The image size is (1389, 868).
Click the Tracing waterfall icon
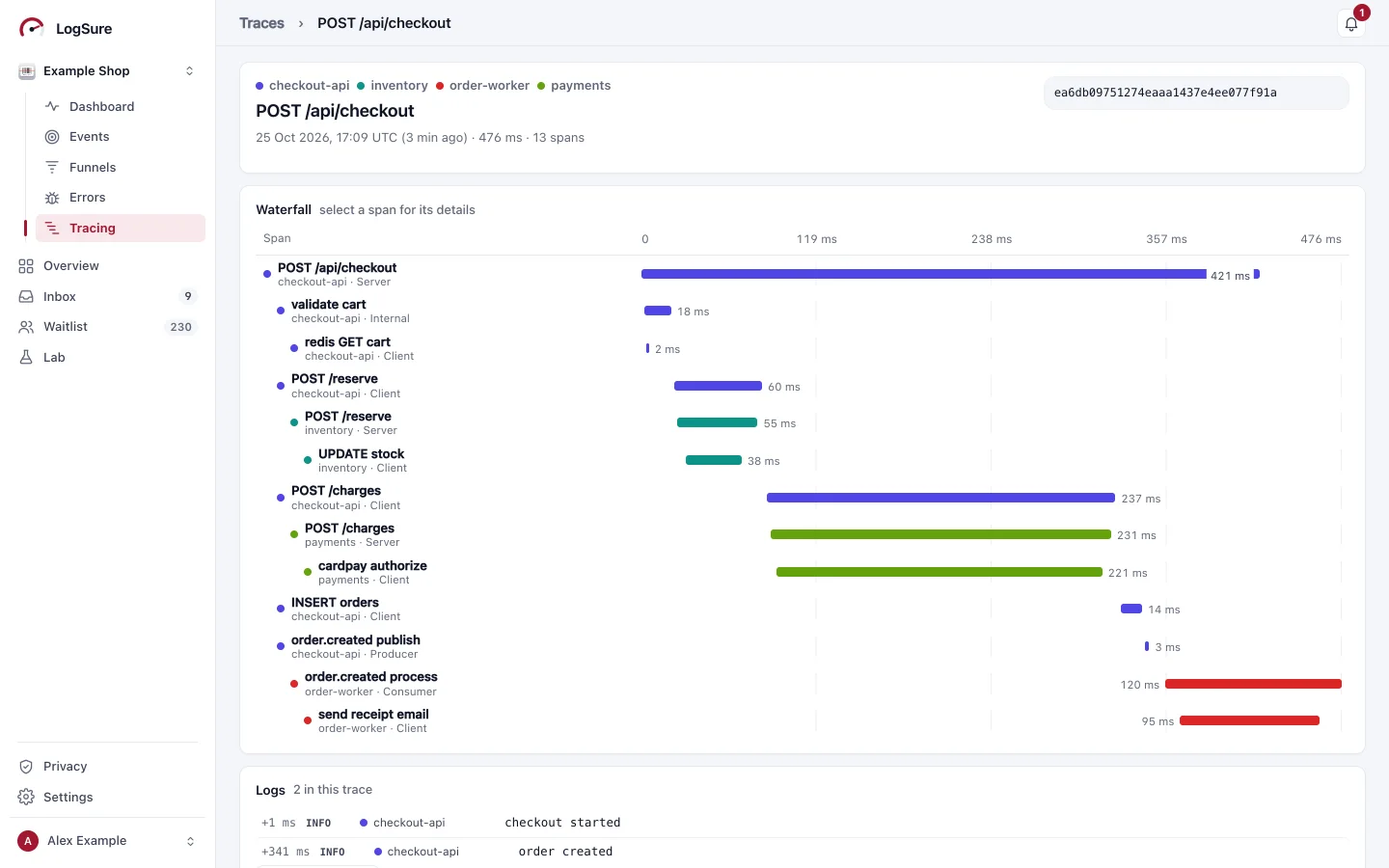[52, 229]
